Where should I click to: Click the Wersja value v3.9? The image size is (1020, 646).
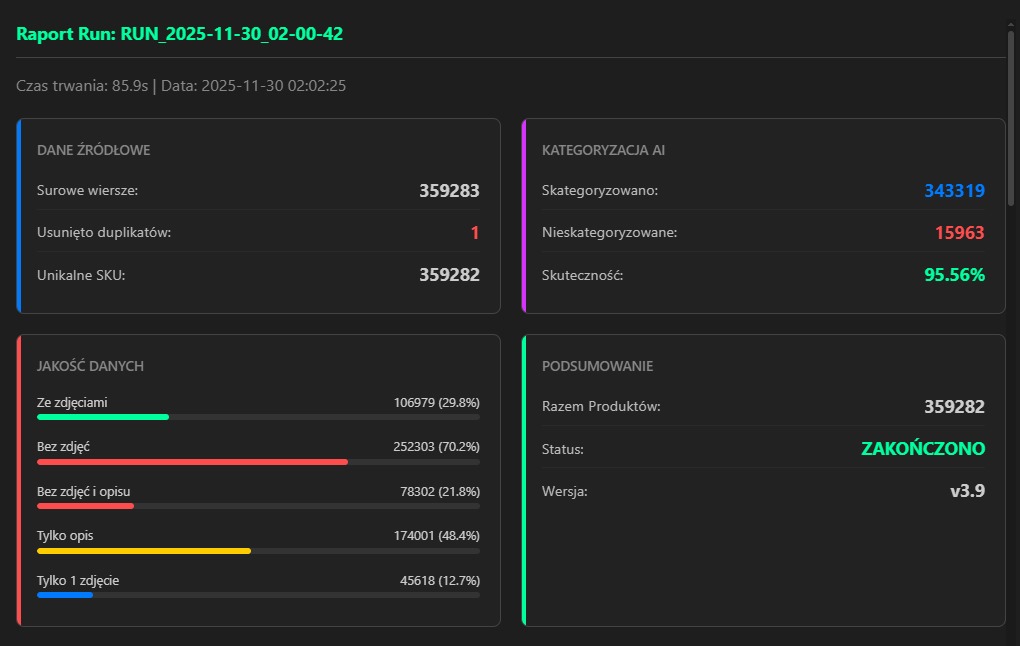[x=966, y=491]
